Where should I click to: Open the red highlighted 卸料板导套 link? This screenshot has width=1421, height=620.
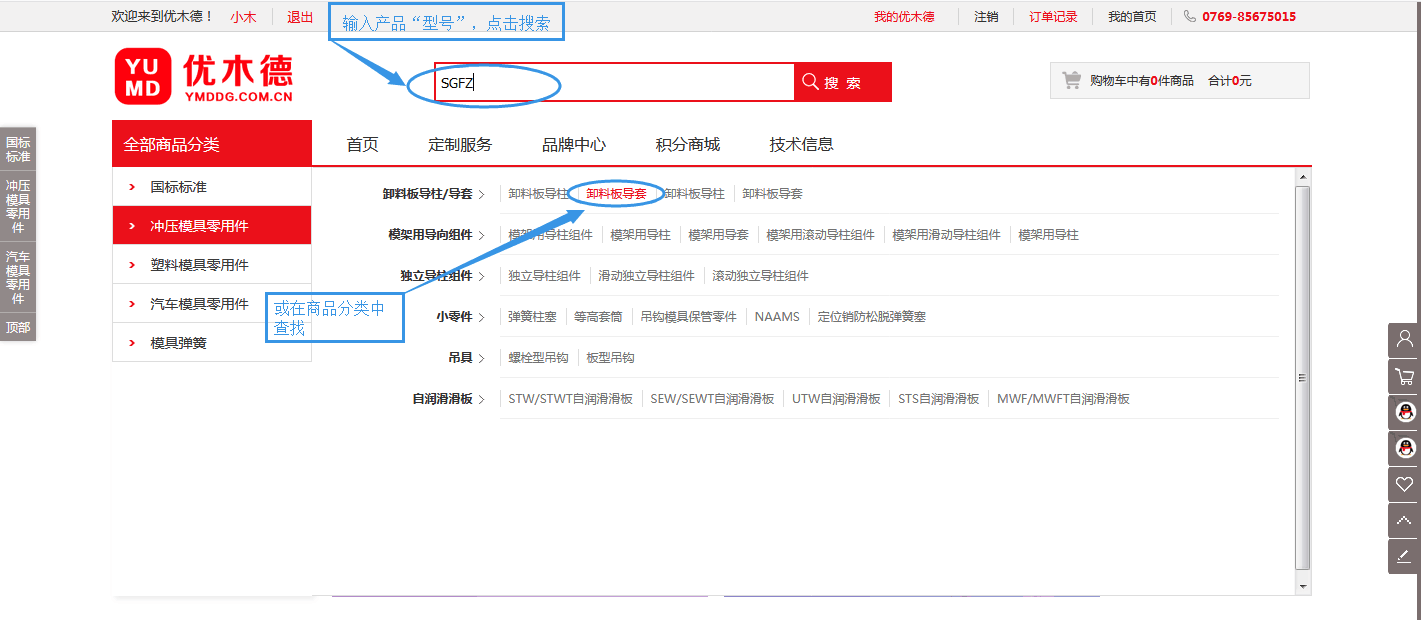pyautogui.click(x=616, y=194)
